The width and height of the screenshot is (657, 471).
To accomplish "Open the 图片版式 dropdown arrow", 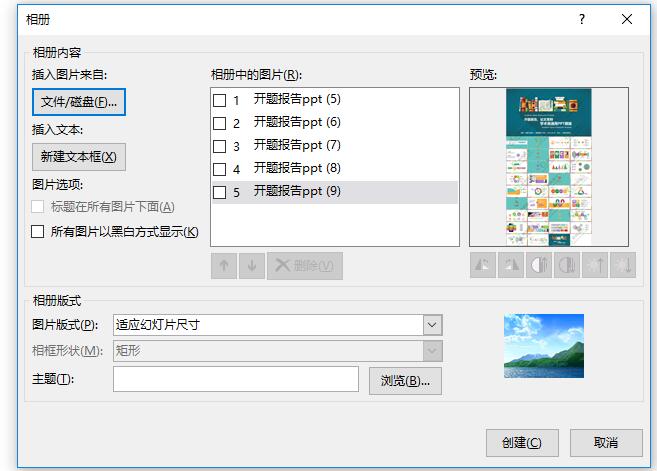I will coord(432,325).
